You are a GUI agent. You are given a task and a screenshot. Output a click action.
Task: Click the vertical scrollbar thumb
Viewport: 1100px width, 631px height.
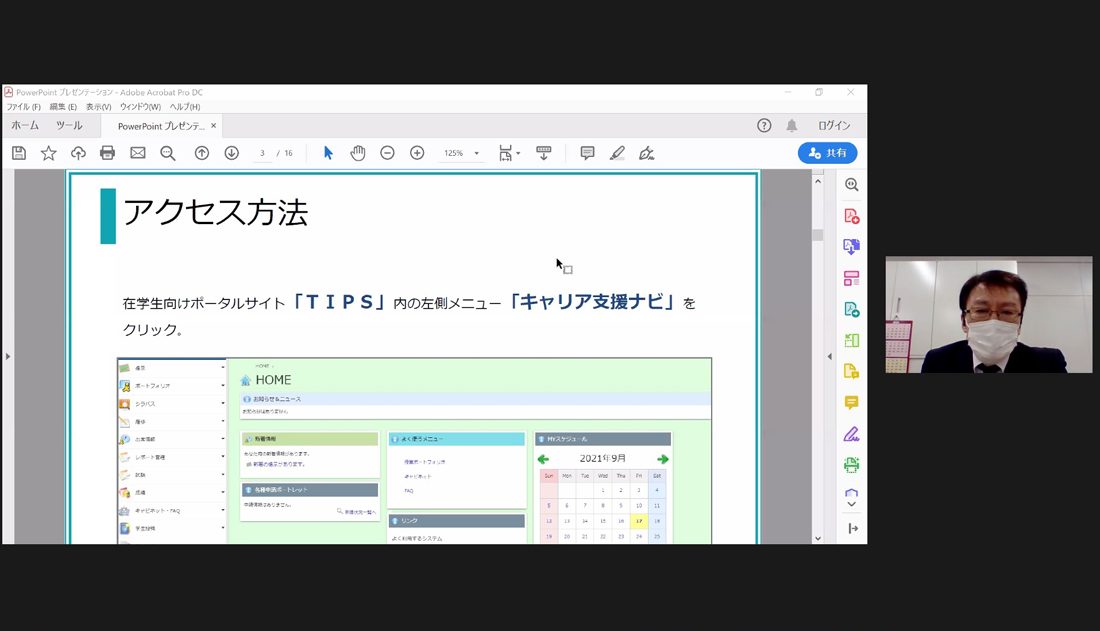pyautogui.click(x=818, y=234)
